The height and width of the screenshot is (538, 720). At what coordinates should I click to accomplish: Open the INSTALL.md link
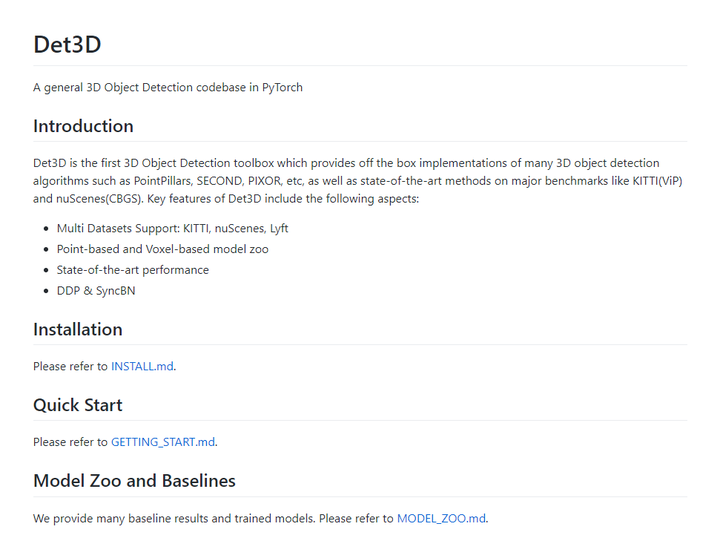142,366
